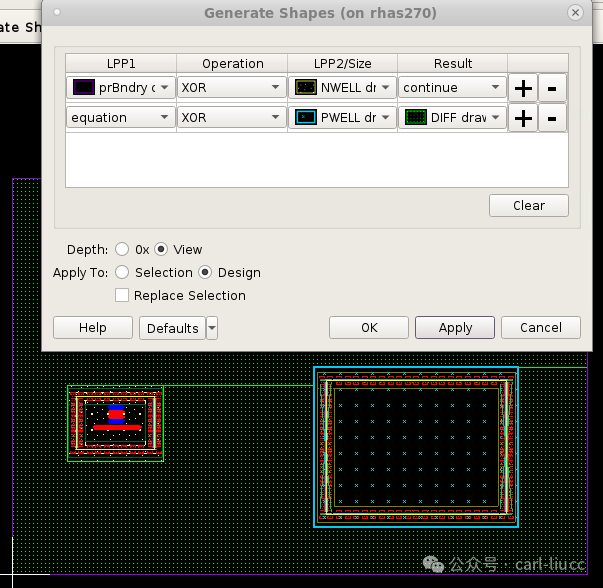Viewport: 603px width, 588px height.
Task: Click the NWELL layer color swatch
Action: 306,87
